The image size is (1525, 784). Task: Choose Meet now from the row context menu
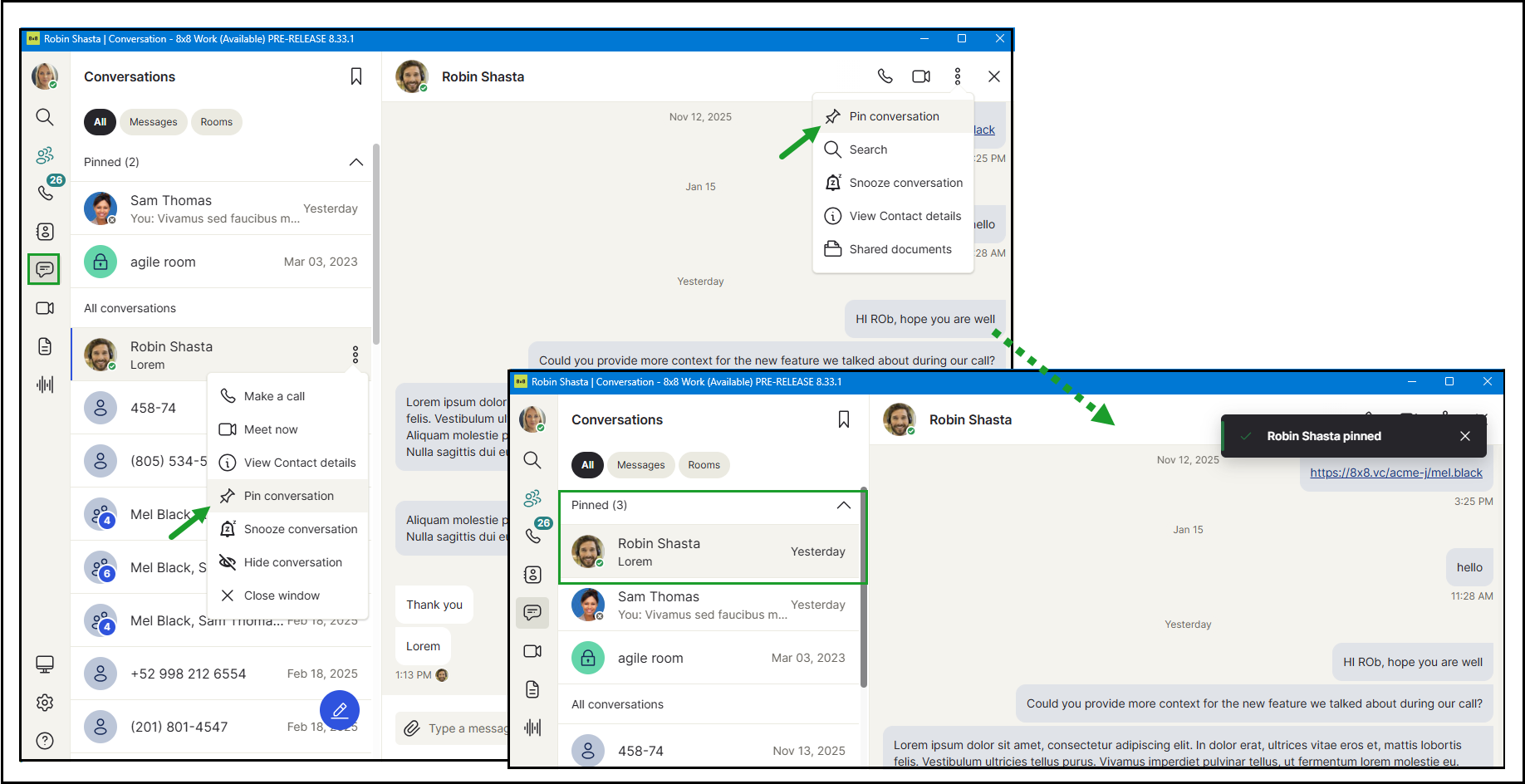coord(287,429)
